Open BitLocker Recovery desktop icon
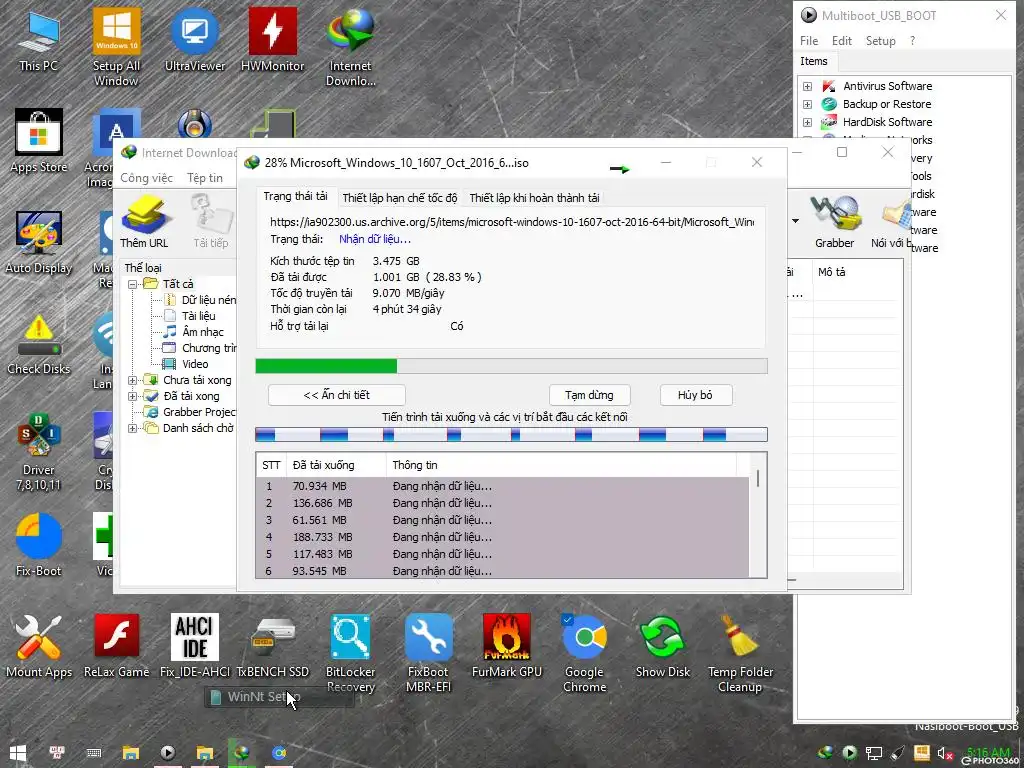 (351, 653)
